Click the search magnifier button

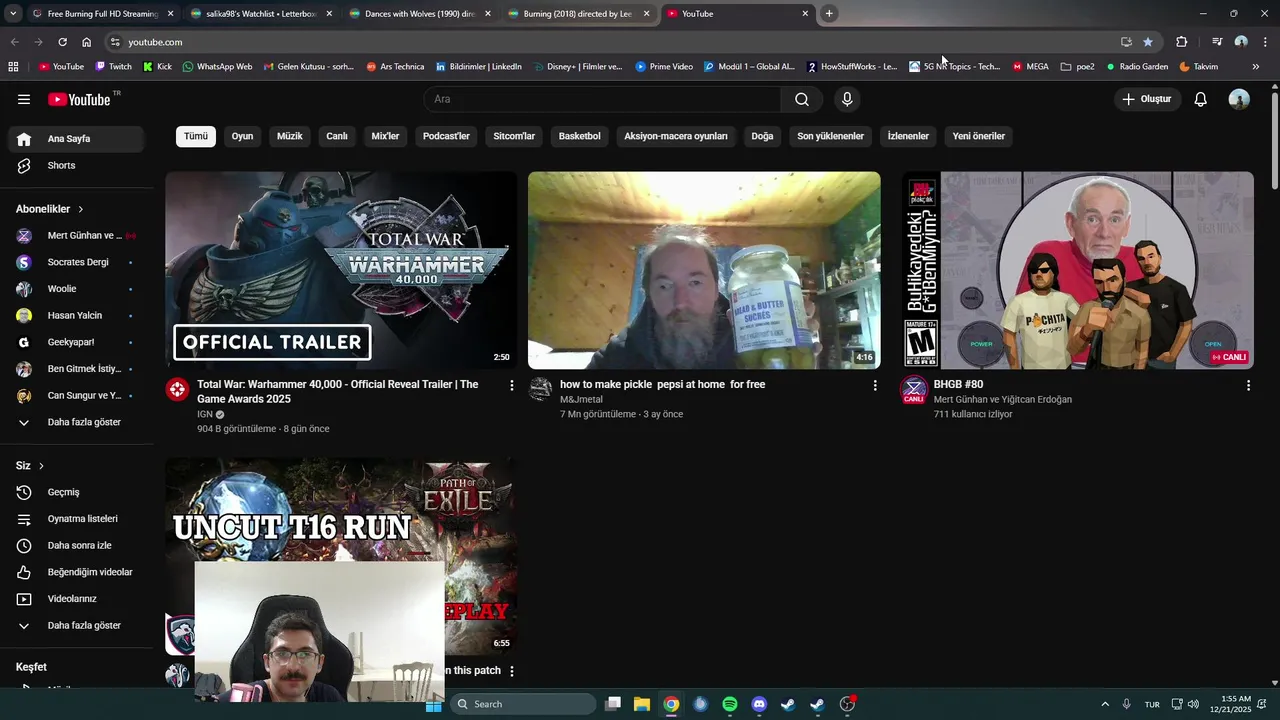click(802, 99)
